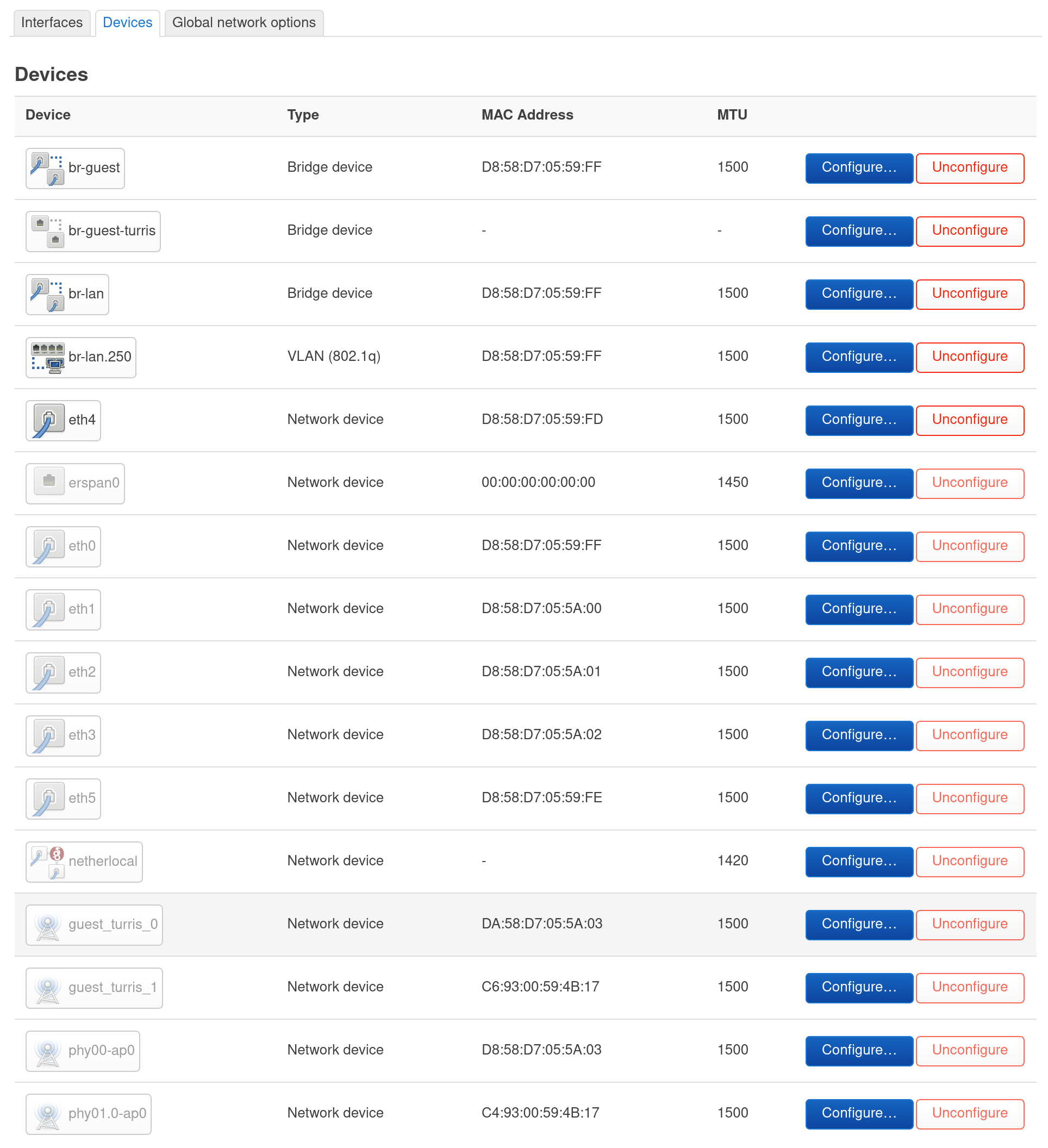Click the br-guest bridge device icon
Viewport: 1048px width, 1148px height.
coord(45,168)
